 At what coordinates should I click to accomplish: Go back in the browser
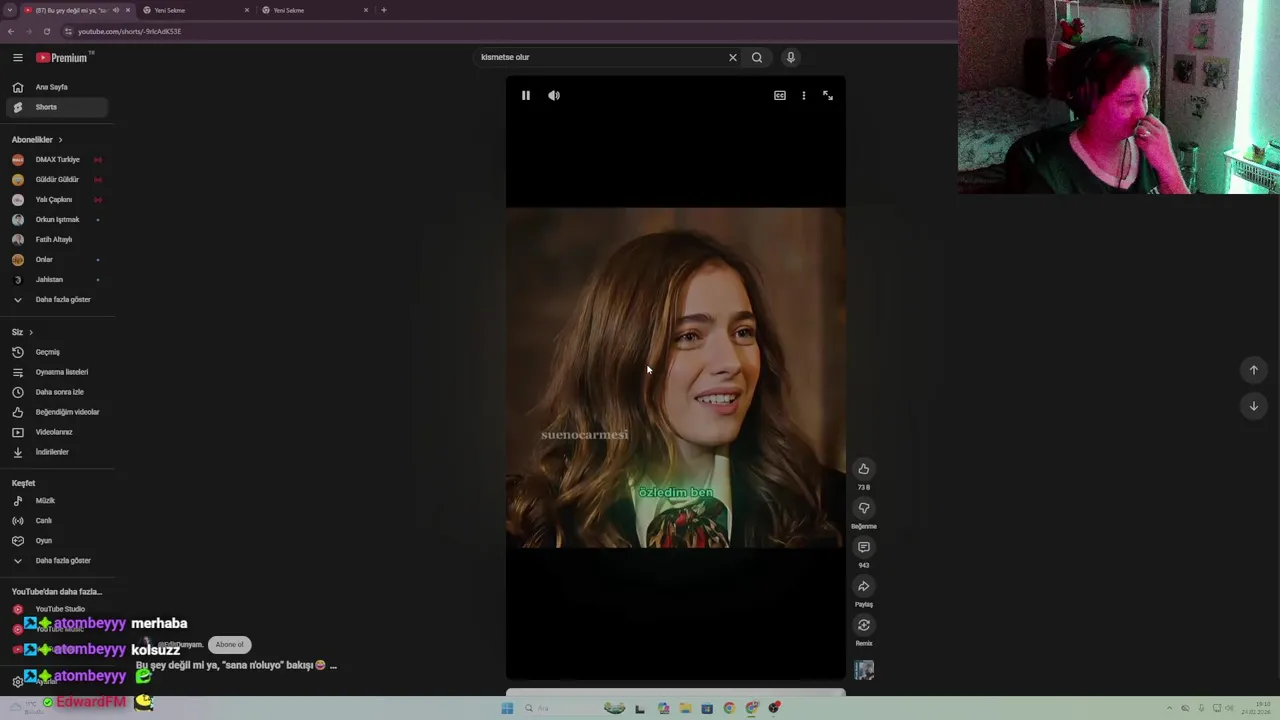click(10, 31)
